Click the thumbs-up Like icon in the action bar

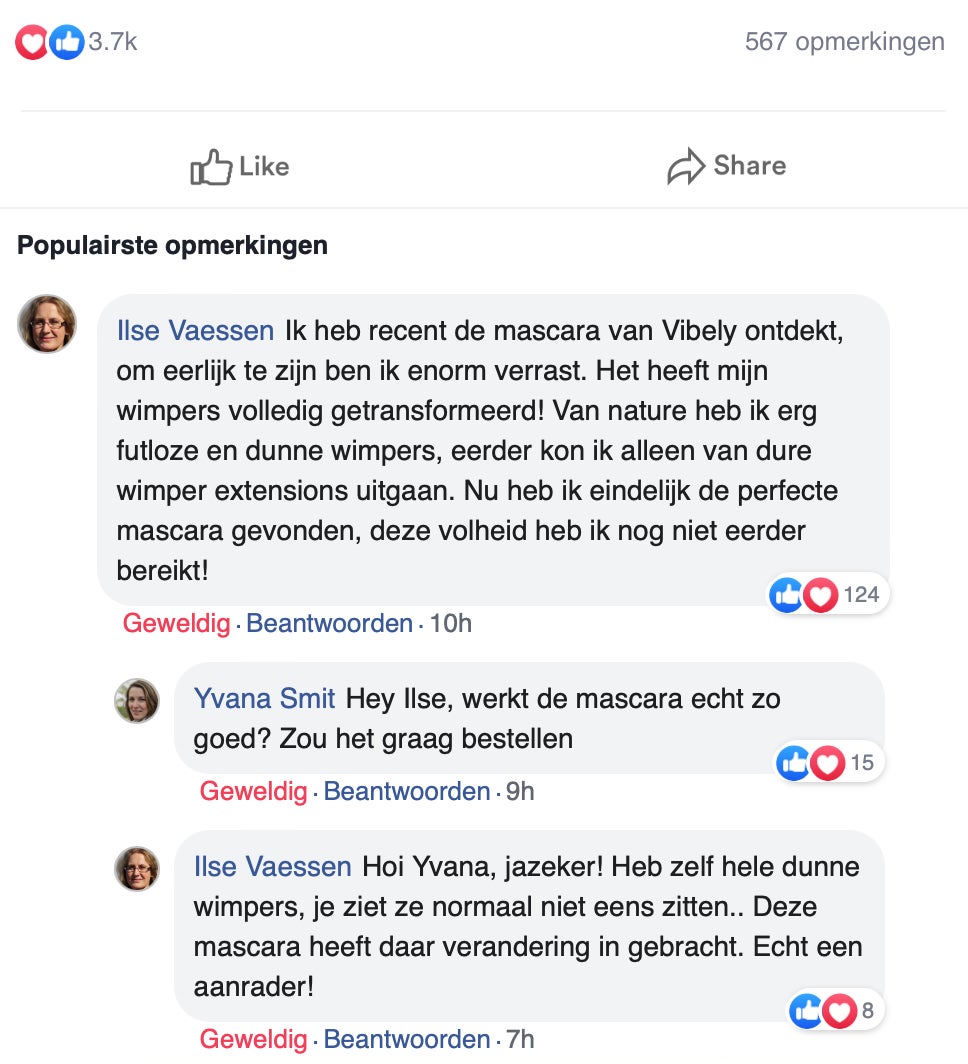(x=210, y=167)
